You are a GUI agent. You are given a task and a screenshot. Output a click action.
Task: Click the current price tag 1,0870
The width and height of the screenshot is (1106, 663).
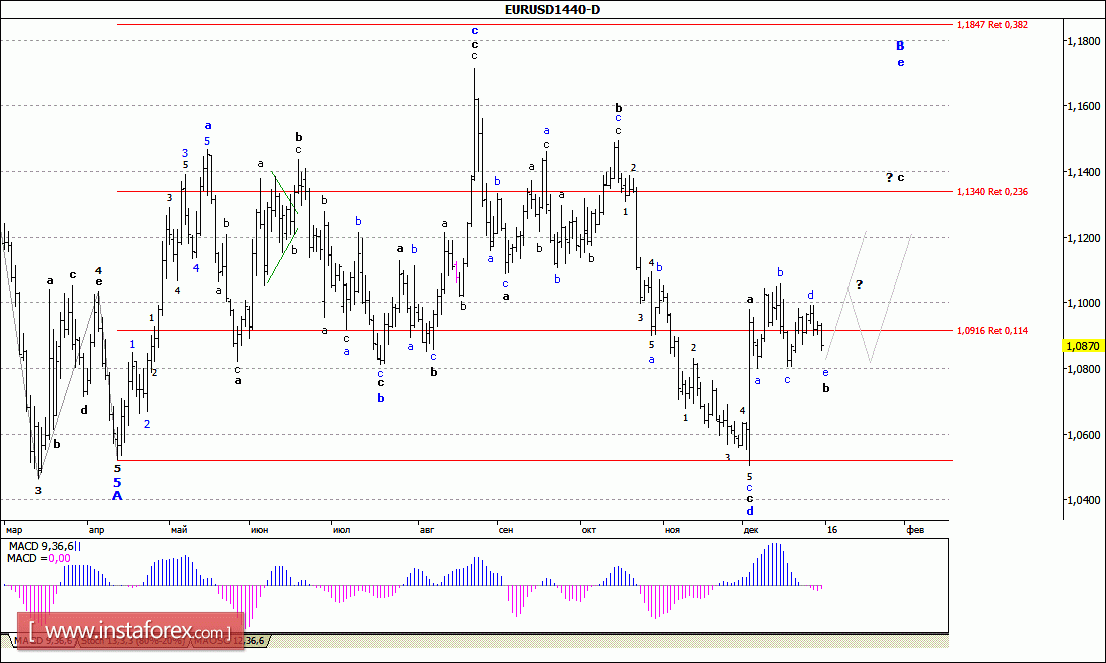click(1083, 346)
